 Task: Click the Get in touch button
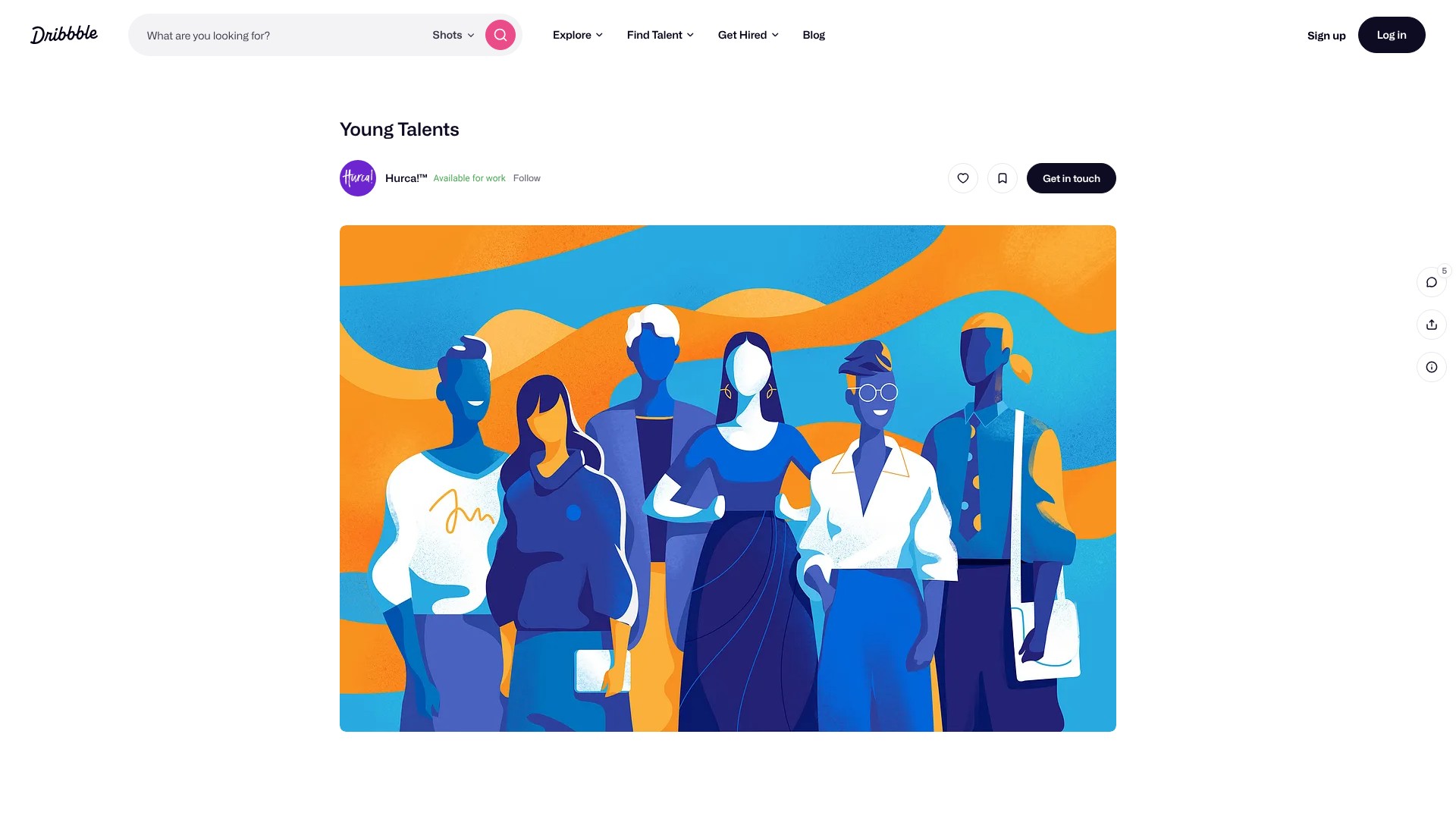[x=1072, y=178]
